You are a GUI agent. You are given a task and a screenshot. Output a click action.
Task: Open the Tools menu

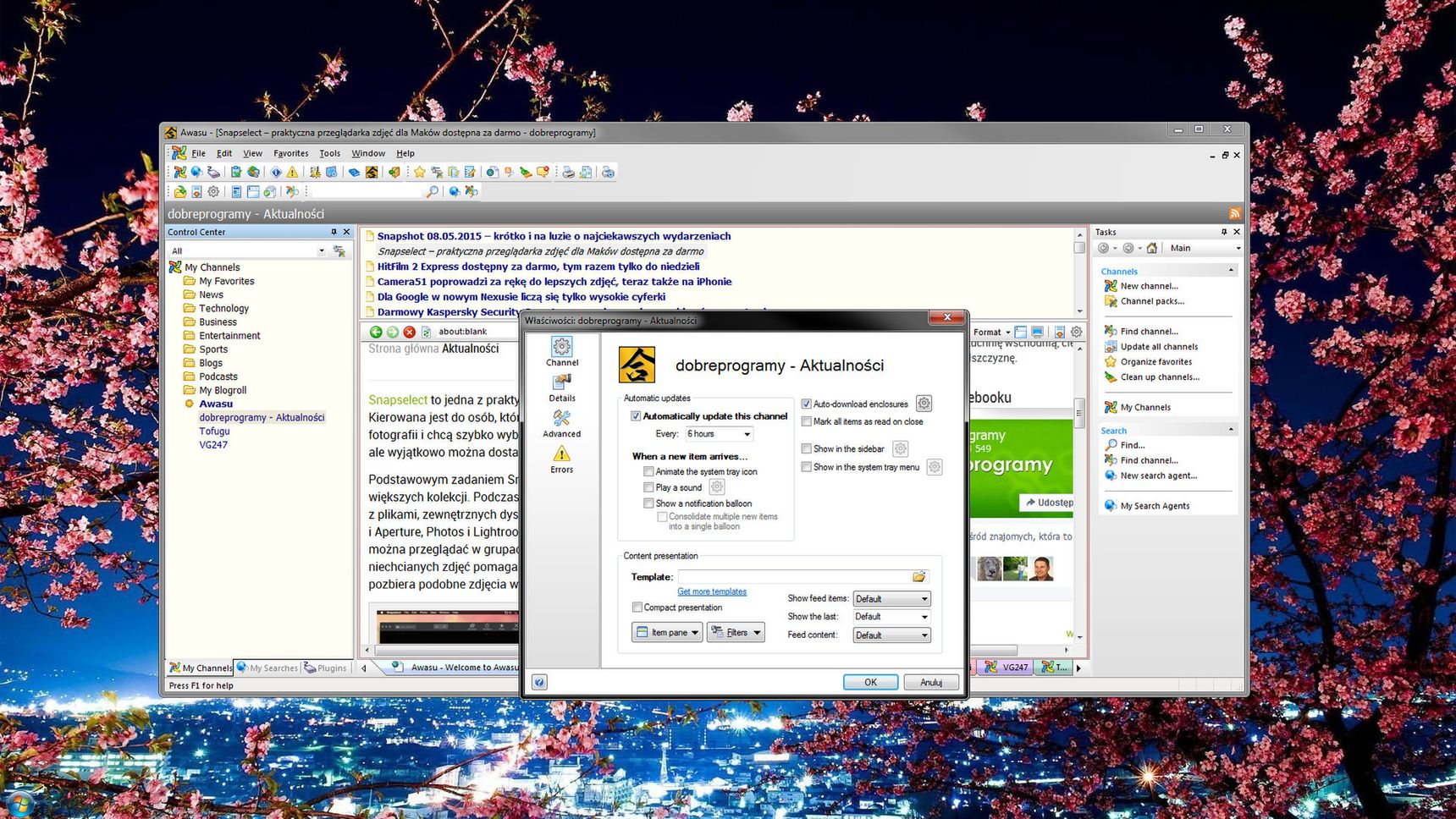329,153
